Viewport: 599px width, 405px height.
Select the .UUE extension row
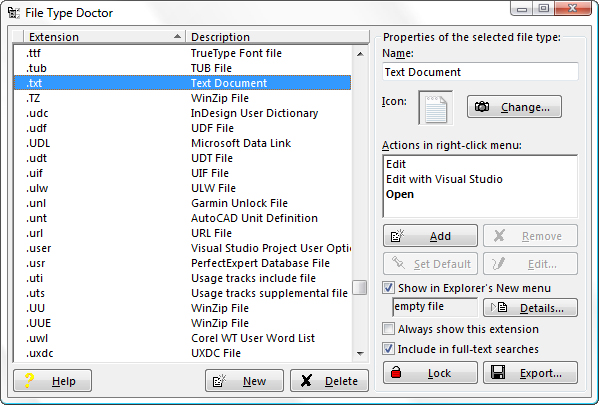click(182, 323)
